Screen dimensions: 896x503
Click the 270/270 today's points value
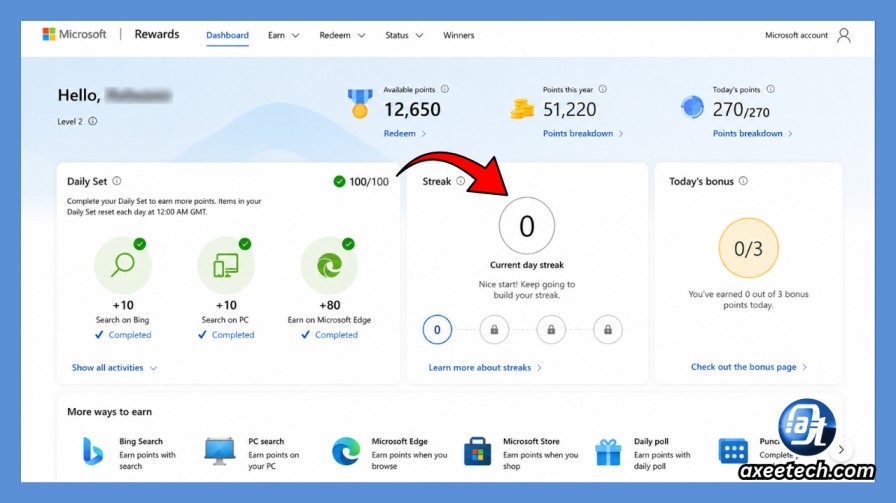741,109
